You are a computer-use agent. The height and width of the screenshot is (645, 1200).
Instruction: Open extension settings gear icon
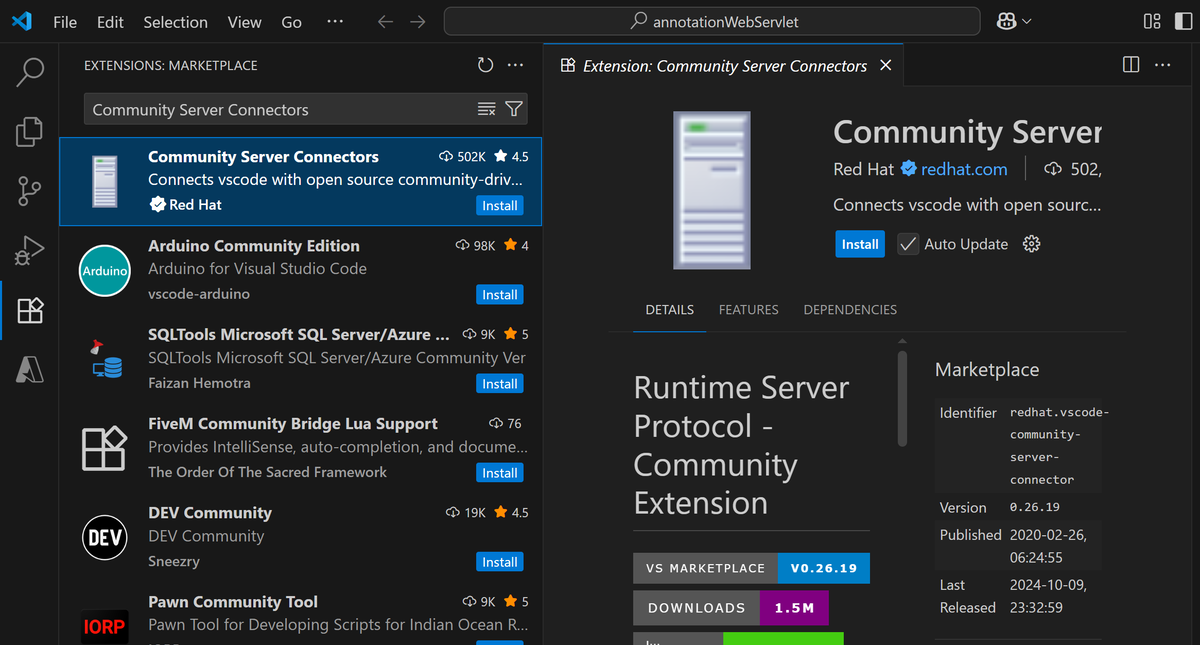(x=1032, y=244)
